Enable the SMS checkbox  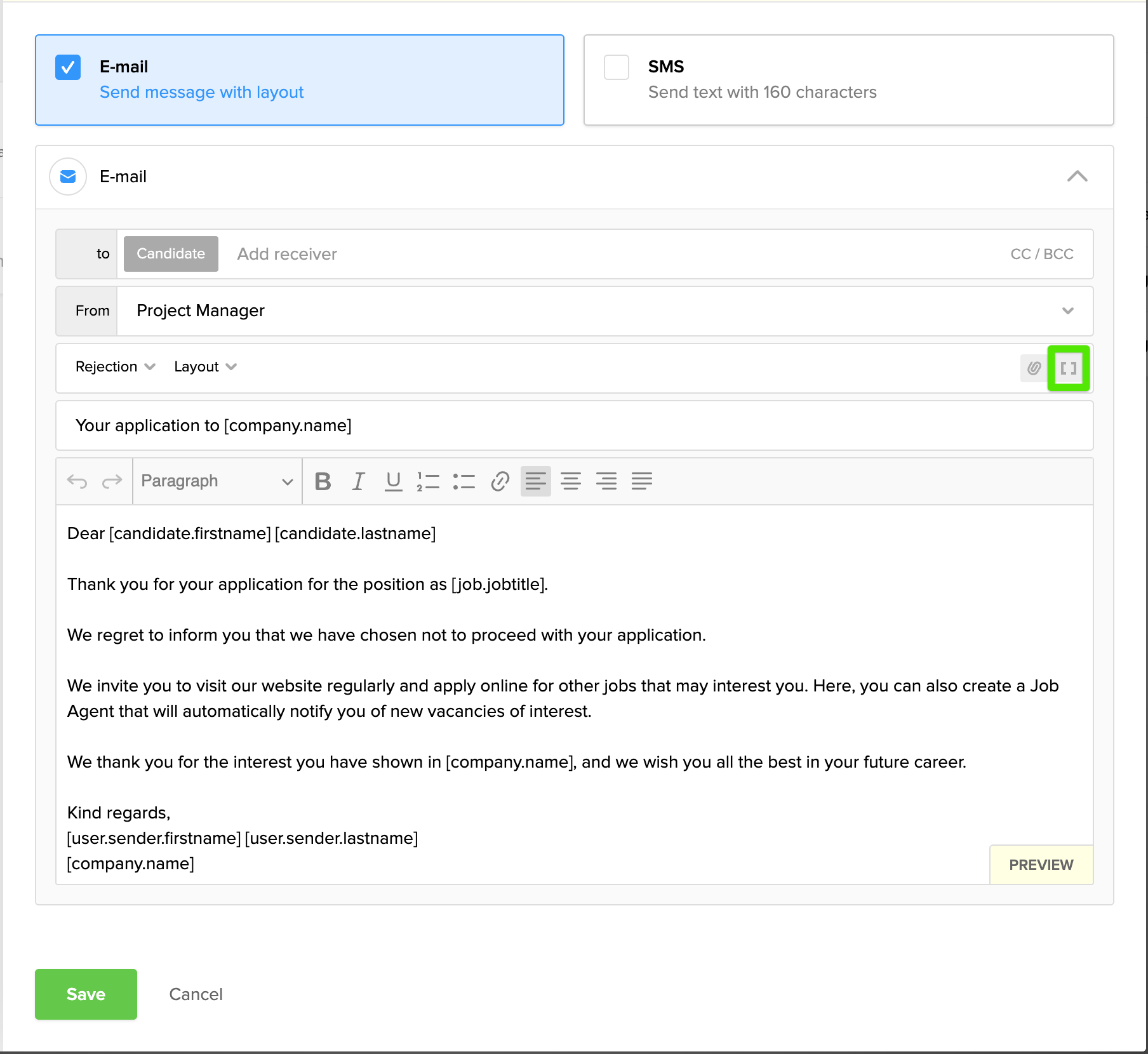point(617,67)
